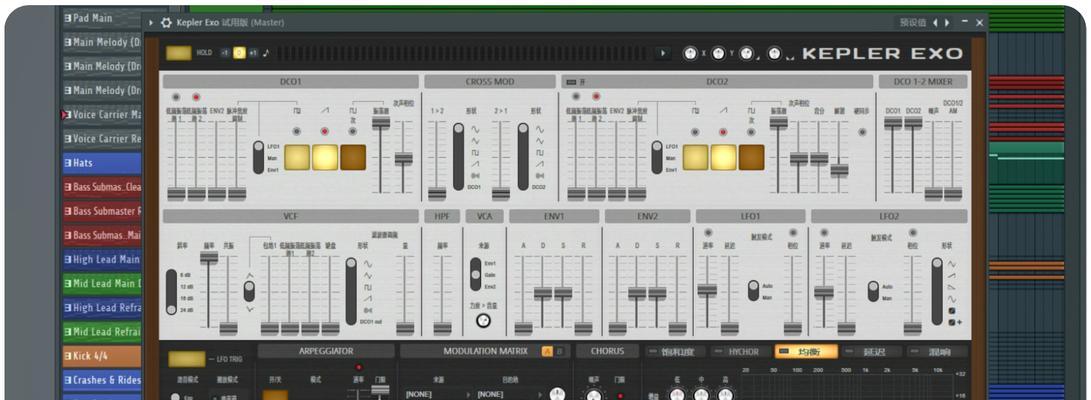Select the Kick 4/4 track in playlist
Image resolution: width=1091 pixels, height=400 pixels.
[x=102, y=355]
